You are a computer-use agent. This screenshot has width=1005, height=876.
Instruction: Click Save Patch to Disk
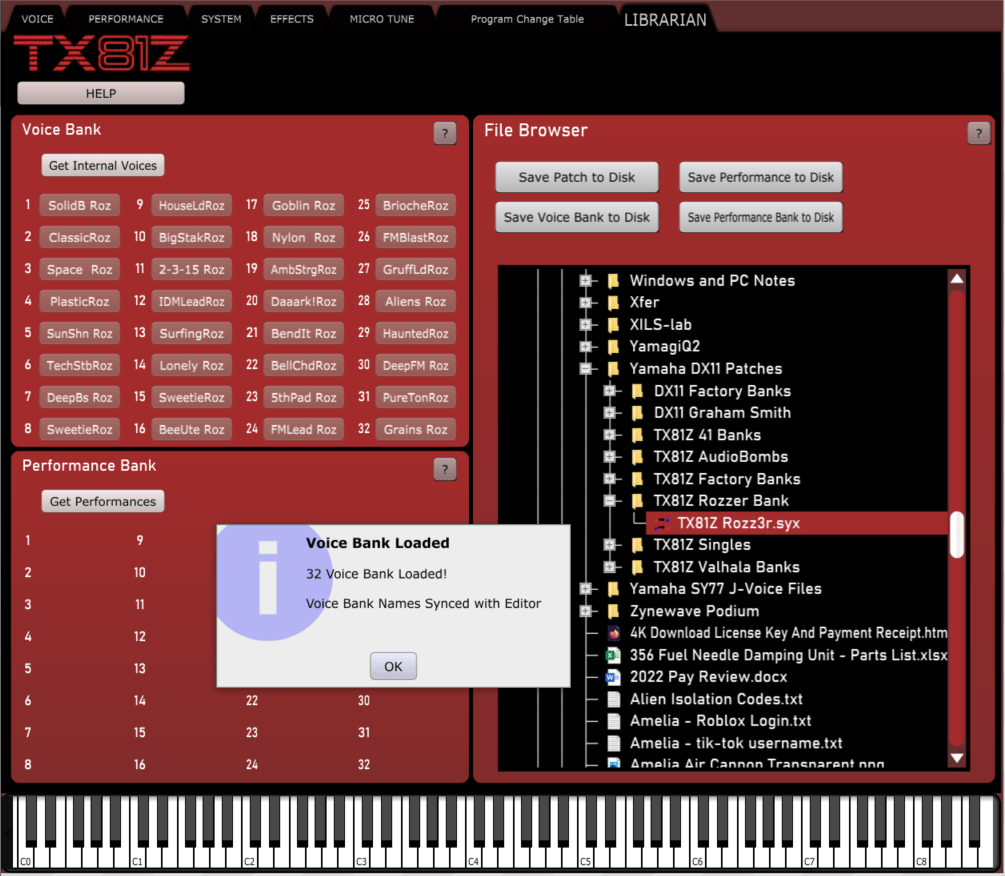point(576,177)
